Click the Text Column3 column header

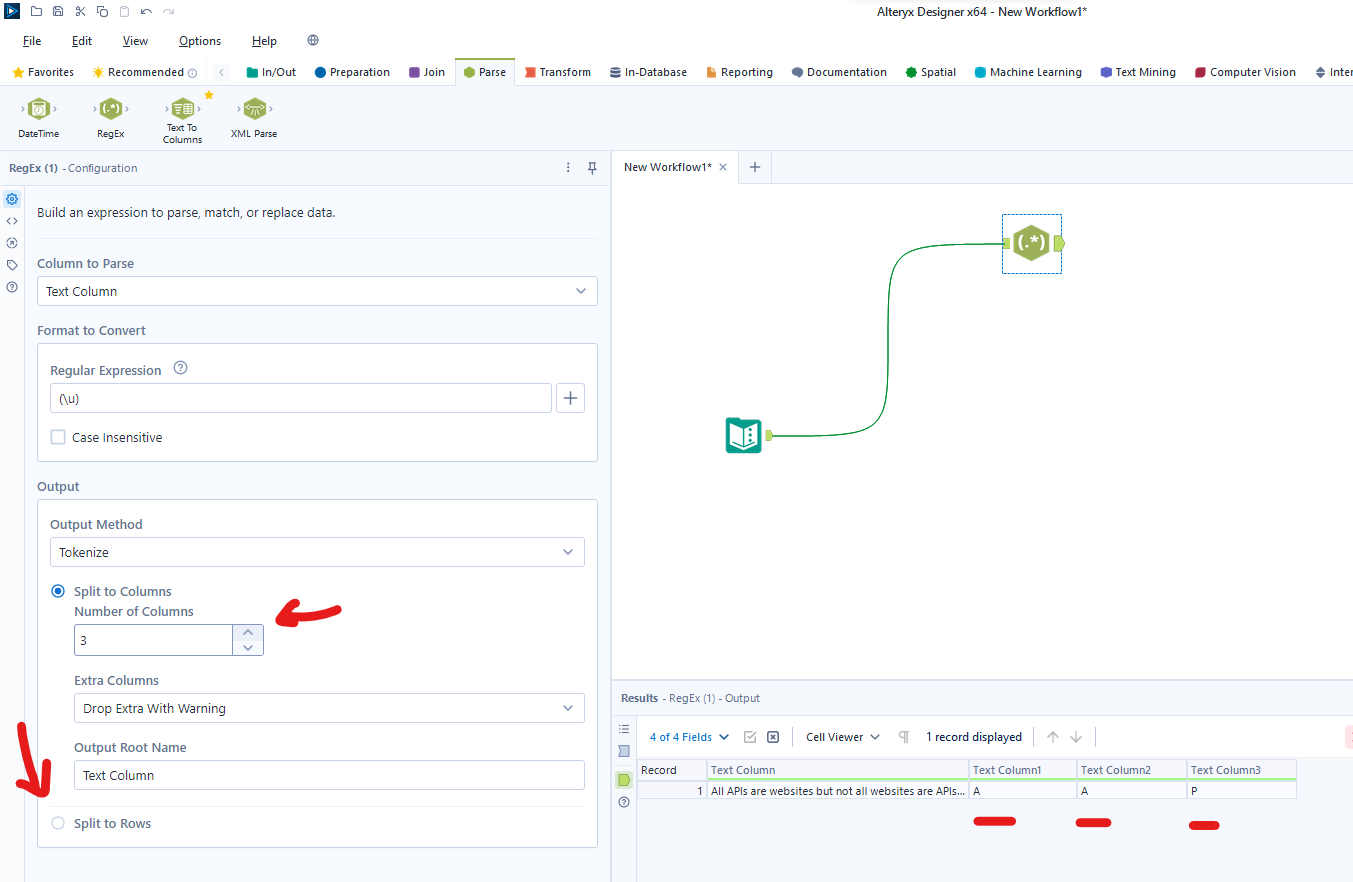coord(1242,770)
